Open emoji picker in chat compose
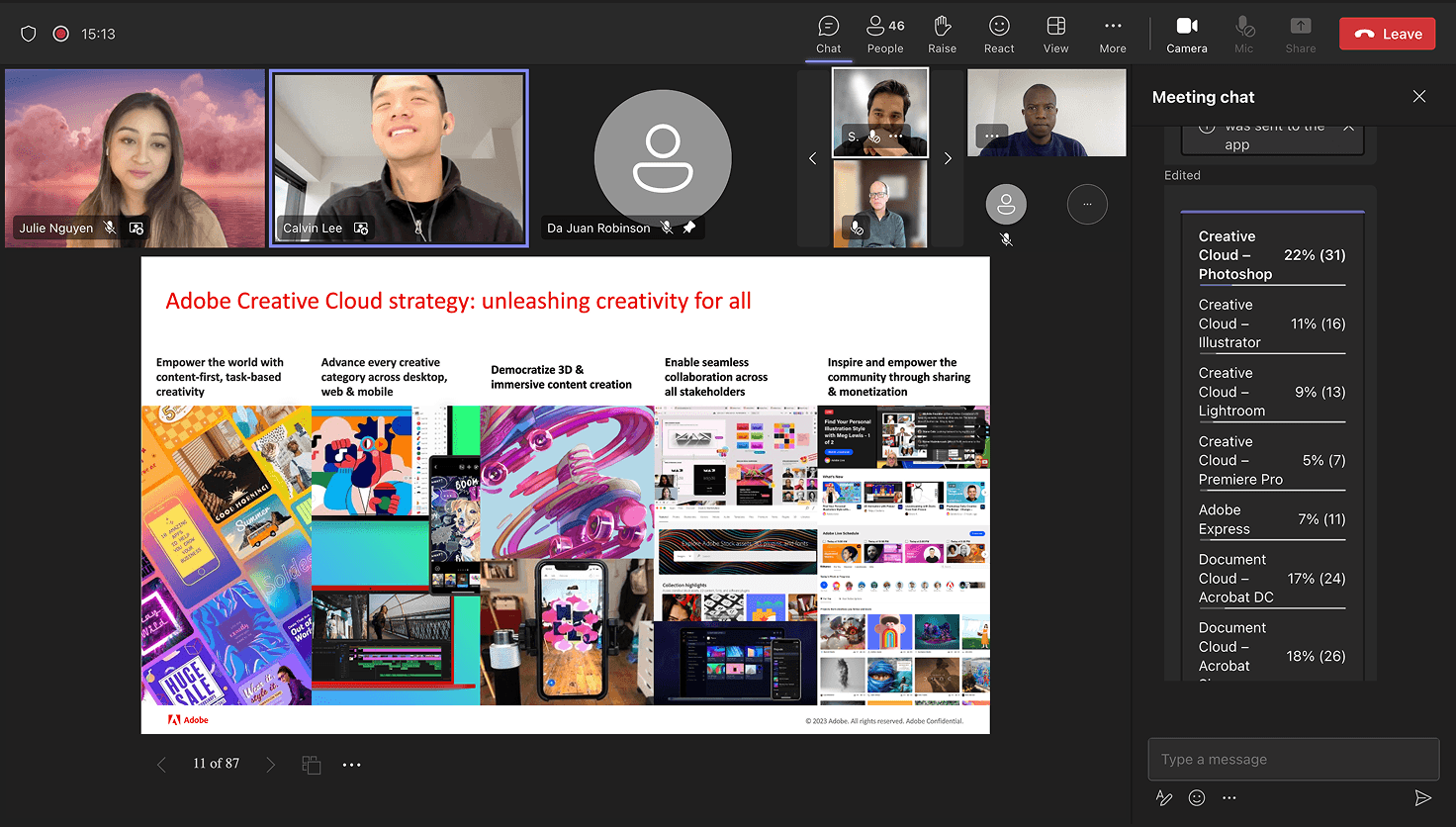 [x=1197, y=797]
